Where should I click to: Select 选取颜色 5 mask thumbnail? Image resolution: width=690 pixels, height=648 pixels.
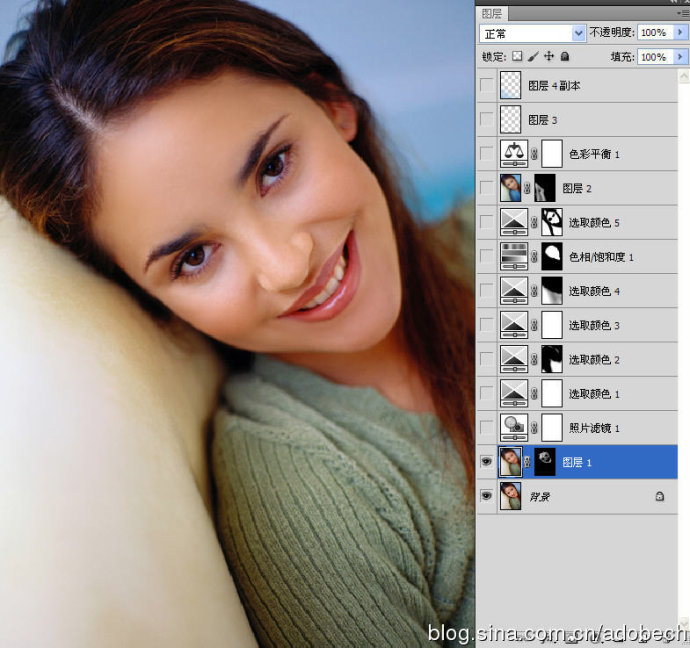(552, 223)
